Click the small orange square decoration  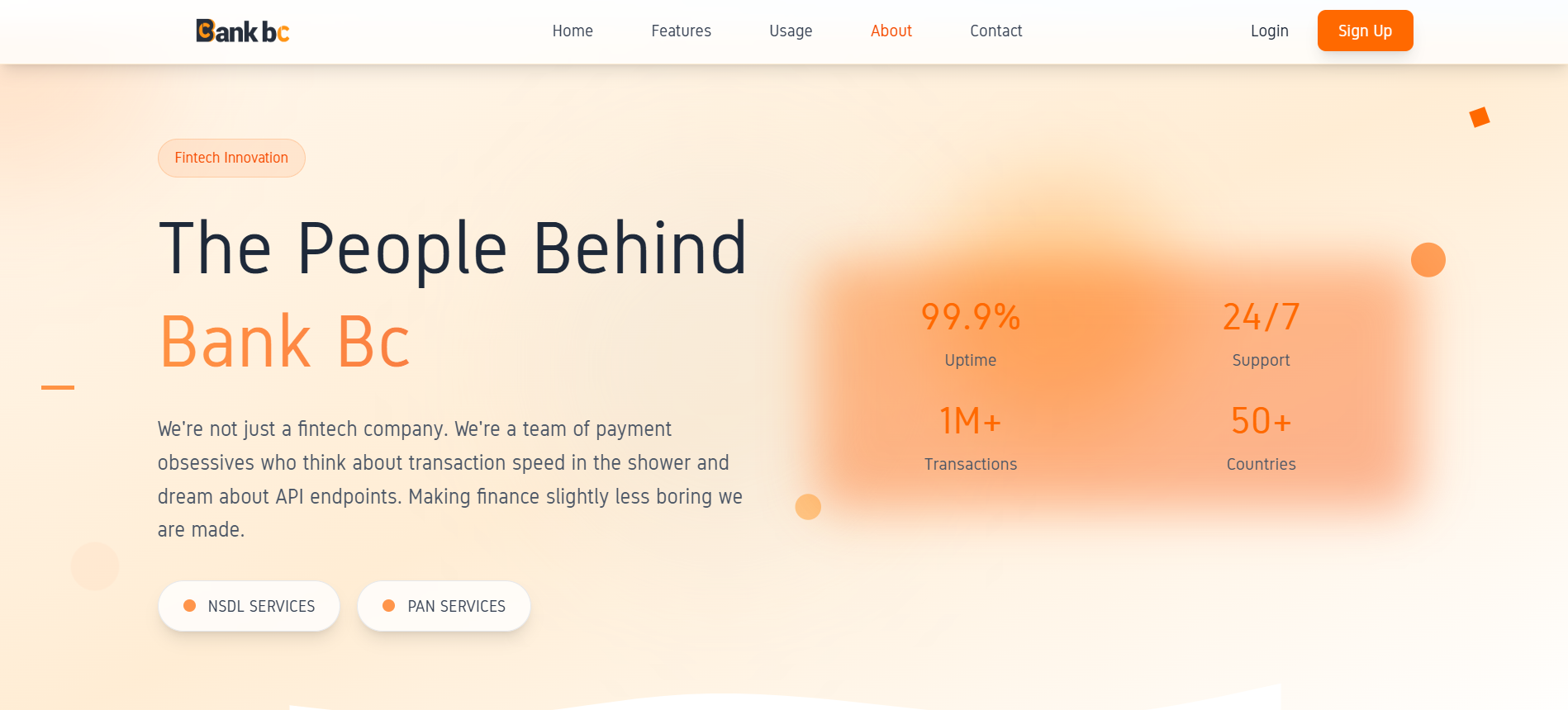point(1479,117)
